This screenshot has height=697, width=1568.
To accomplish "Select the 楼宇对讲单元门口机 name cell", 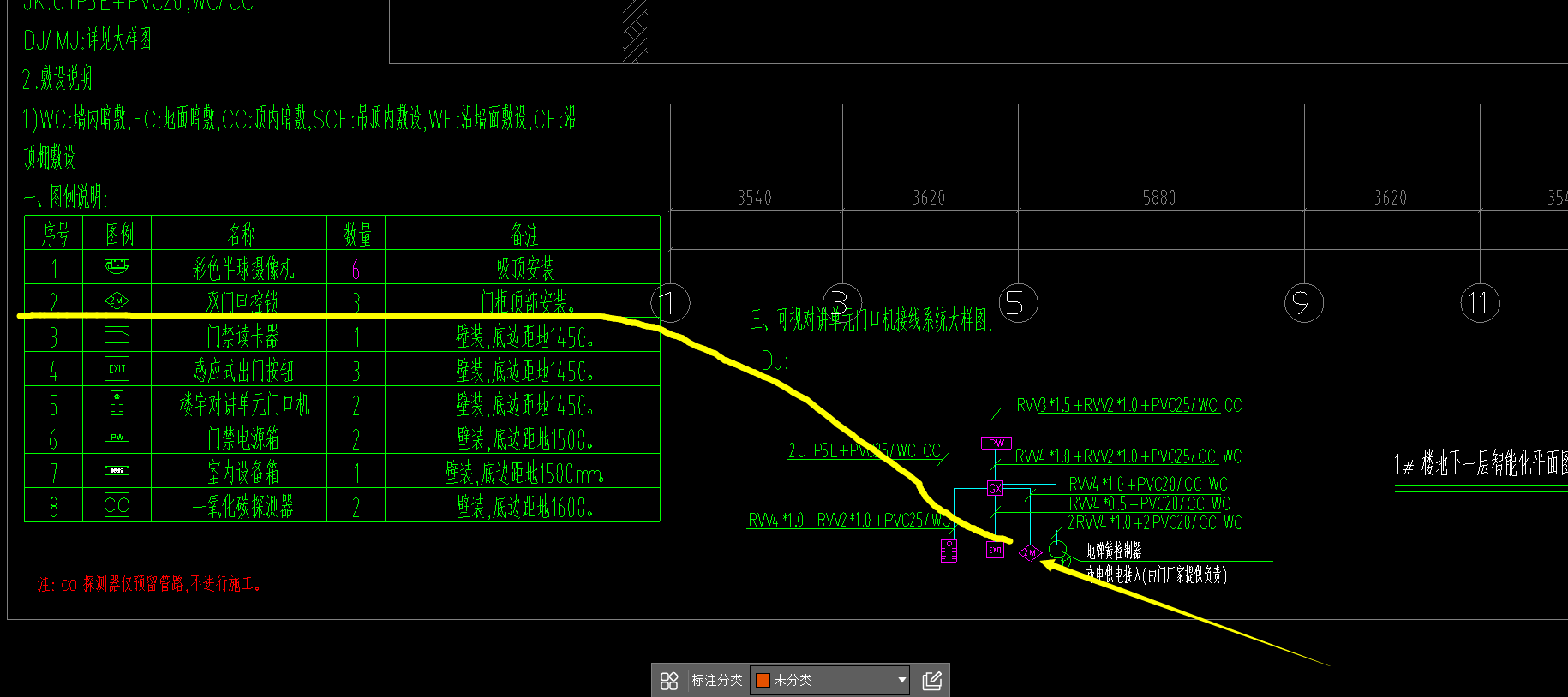I will click(239, 404).
